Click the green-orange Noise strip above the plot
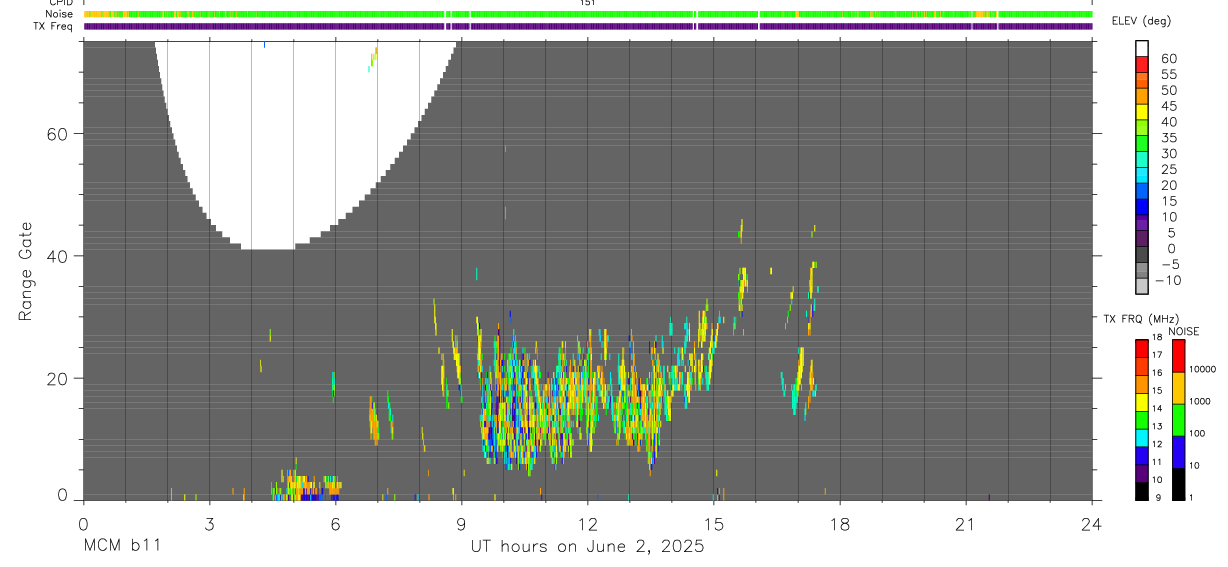This screenshot has width=1228, height=567. tap(588, 14)
